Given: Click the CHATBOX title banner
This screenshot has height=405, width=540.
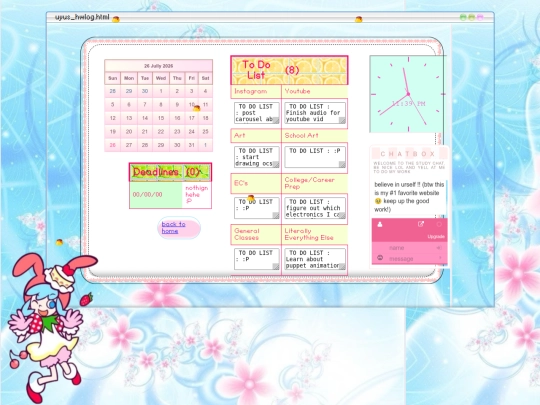Looking at the screenshot, I should 408,154.
